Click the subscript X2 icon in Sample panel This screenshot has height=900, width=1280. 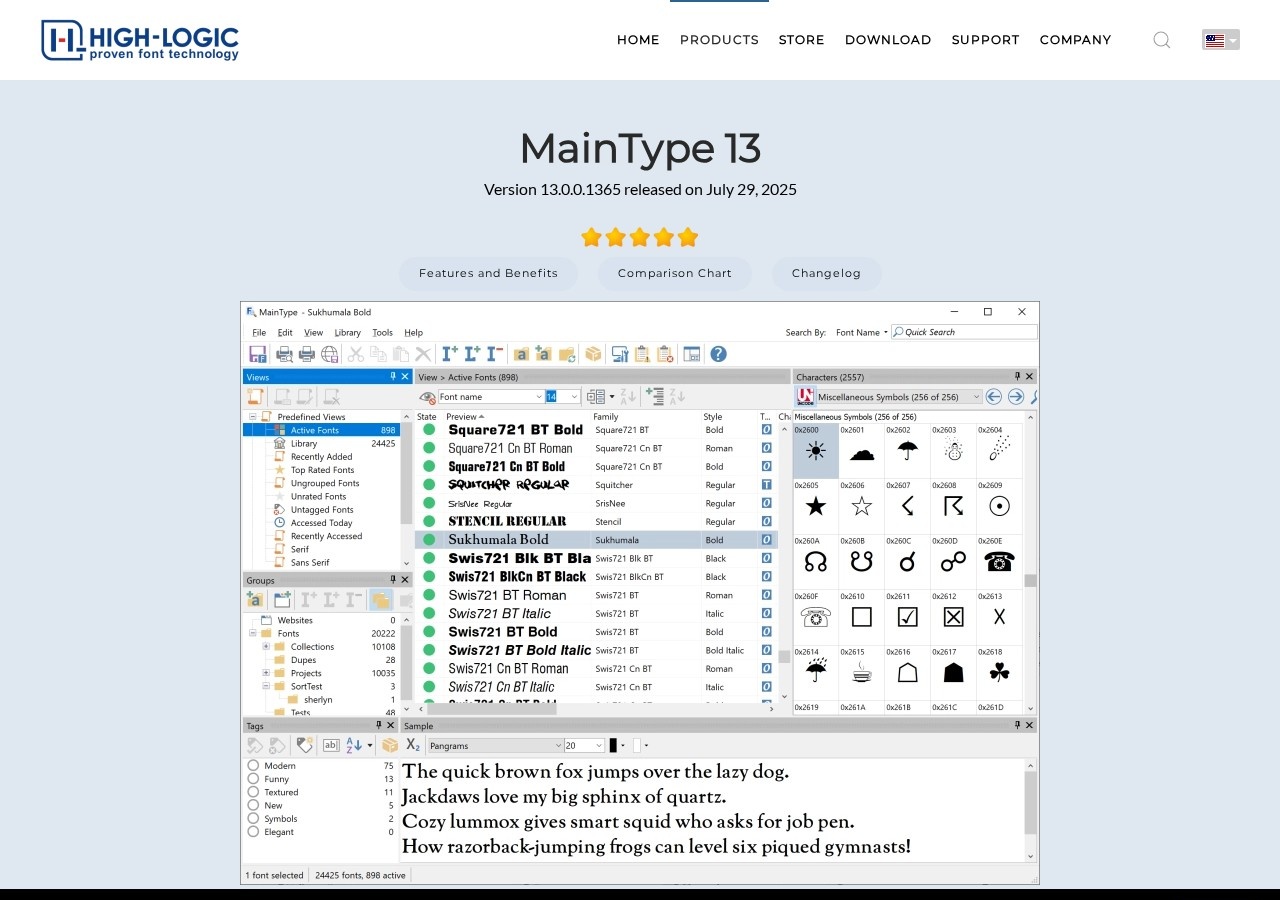coord(413,745)
